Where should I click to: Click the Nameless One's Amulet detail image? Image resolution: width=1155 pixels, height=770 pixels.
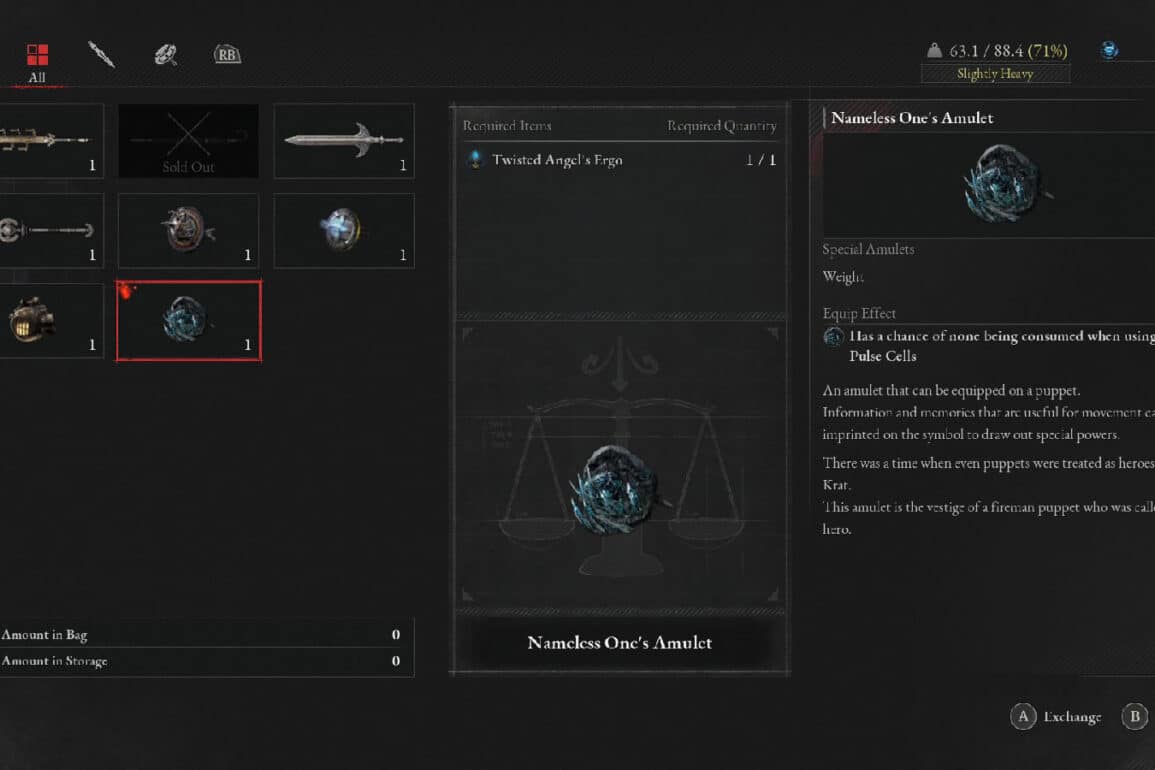point(1005,184)
